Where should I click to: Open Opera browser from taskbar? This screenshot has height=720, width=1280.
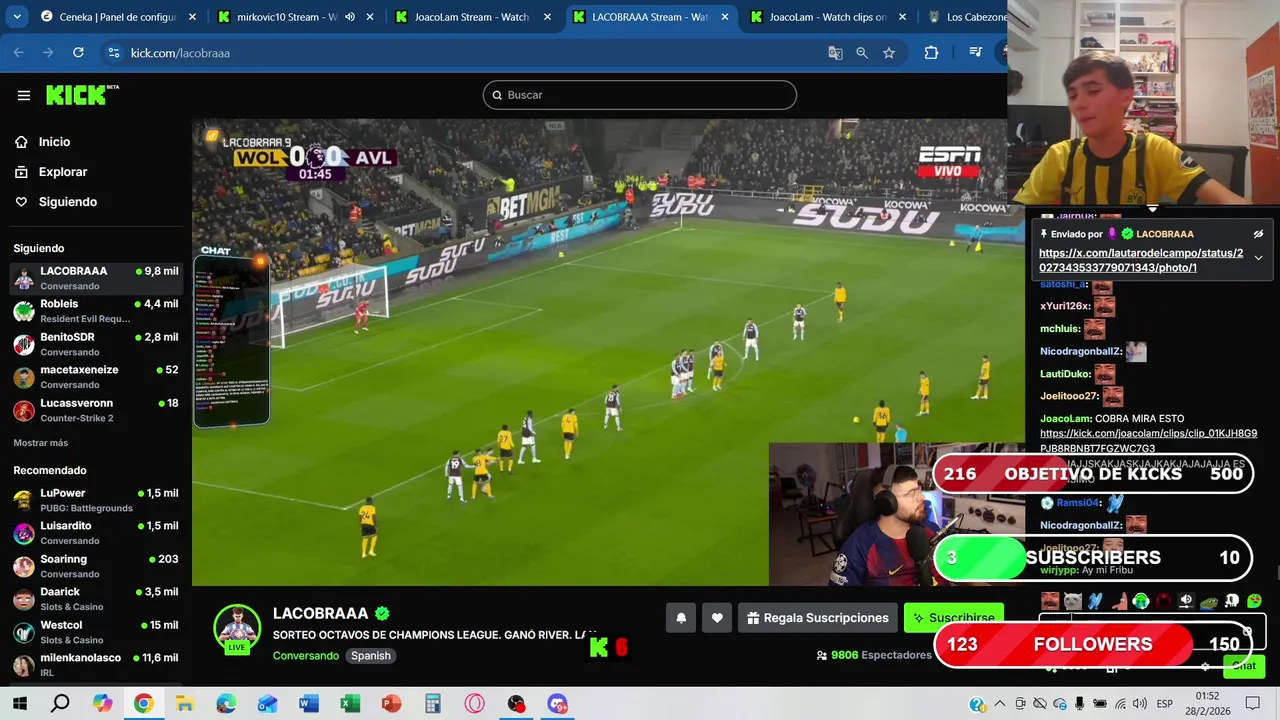tap(474, 704)
